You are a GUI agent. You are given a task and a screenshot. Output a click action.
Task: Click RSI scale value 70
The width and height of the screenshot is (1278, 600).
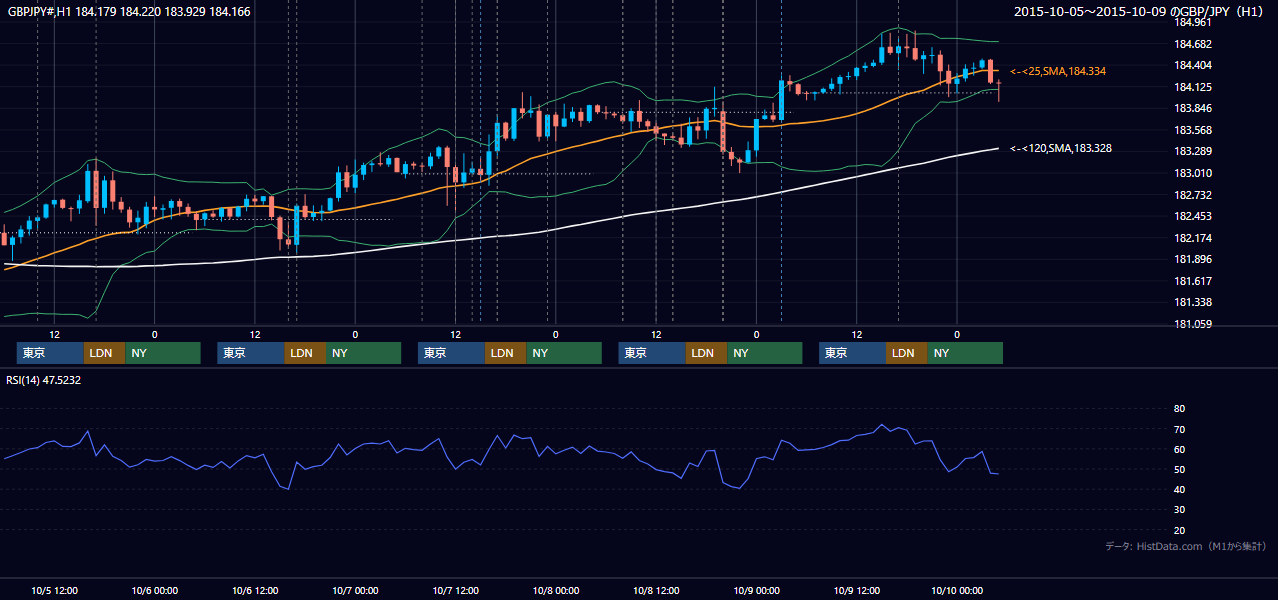coord(1179,429)
